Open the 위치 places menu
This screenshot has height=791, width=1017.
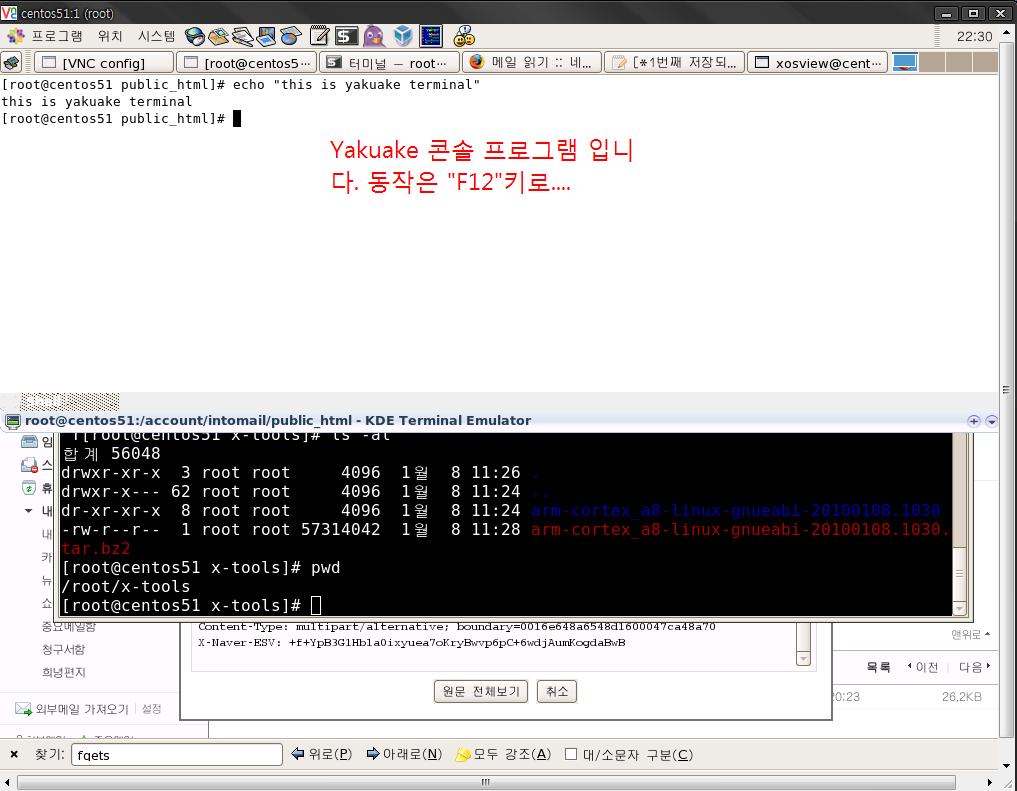coord(110,36)
